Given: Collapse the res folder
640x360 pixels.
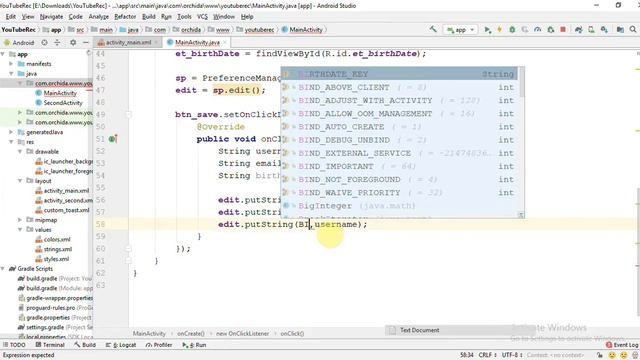Looking at the screenshot, I should 11,142.
